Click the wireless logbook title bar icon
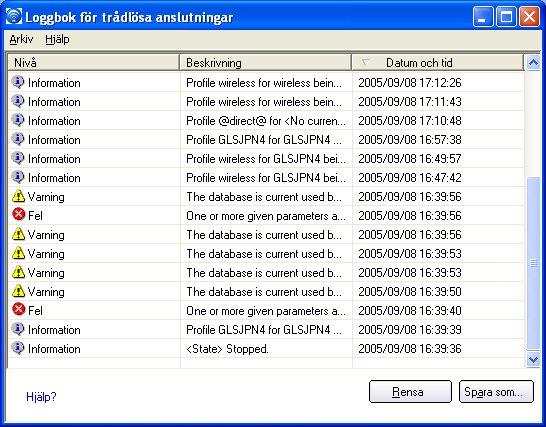546x427 pixels. click(14, 16)
